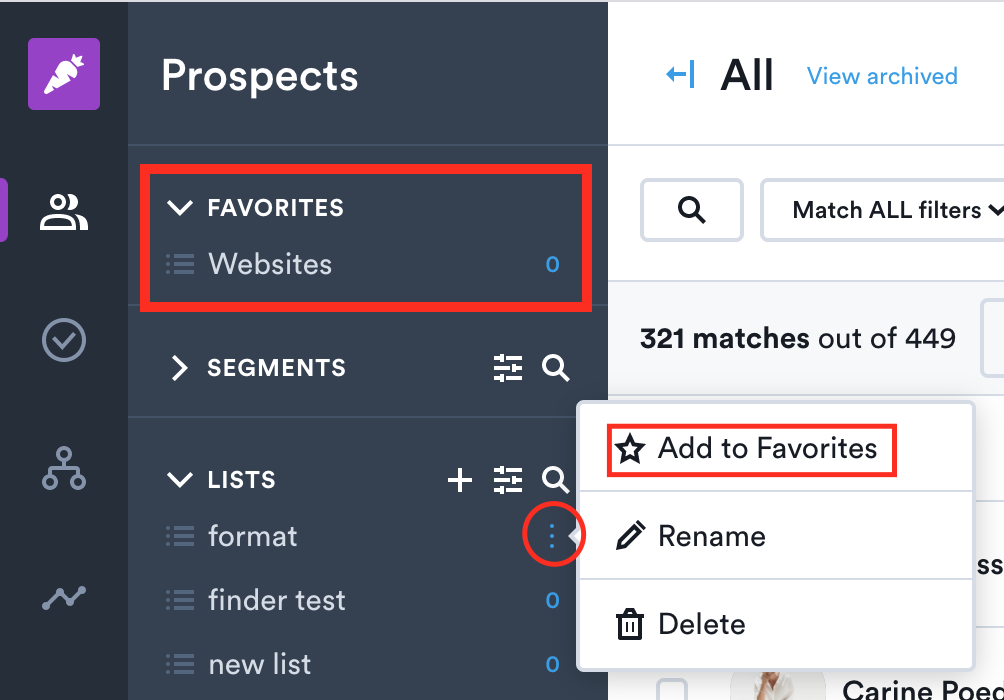The height and width of the screenshot is (700, 1004).
Task: Collapse the FAVORITES section chevron
Action: (x=179, y=208)
